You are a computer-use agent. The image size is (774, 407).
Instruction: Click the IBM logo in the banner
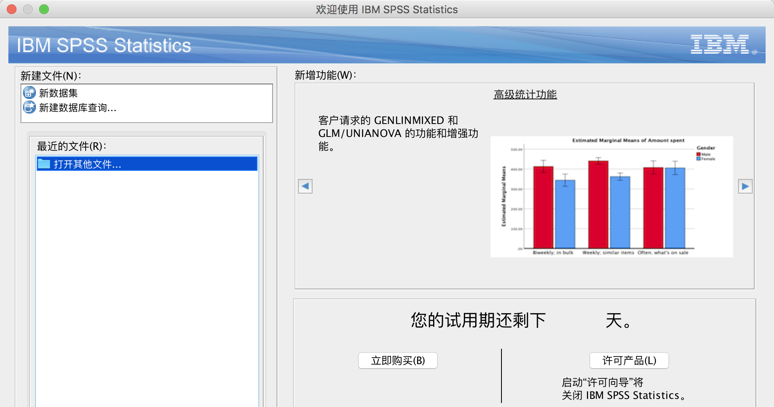[x=722, y=45]
